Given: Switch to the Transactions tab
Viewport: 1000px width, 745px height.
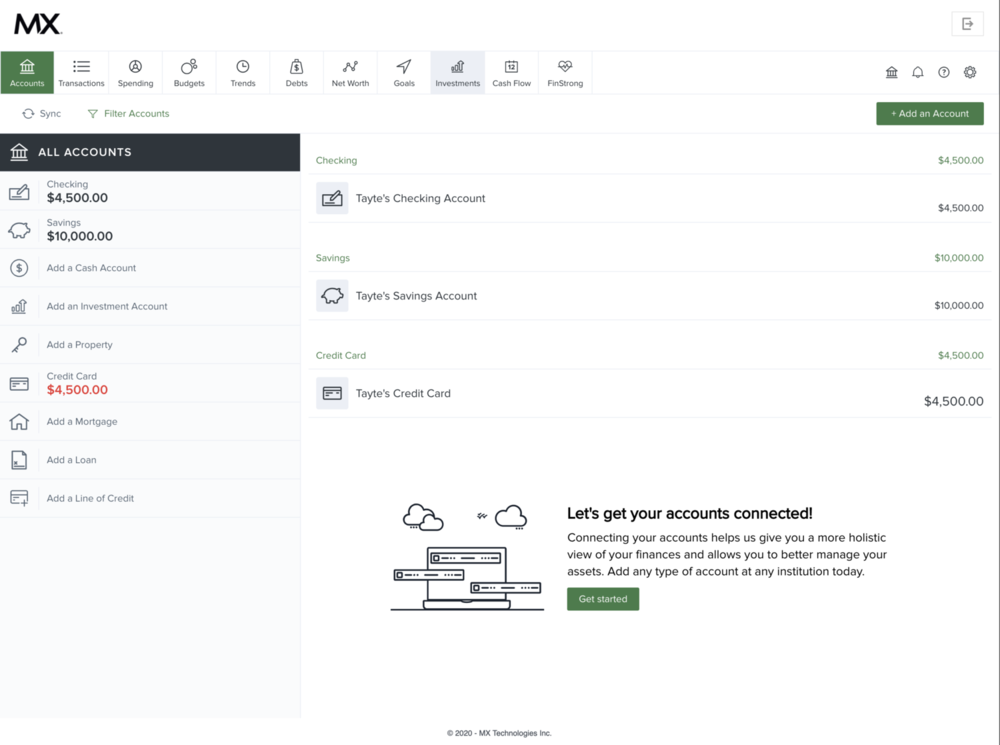Looking at the screenshot, I should (81, 73).
